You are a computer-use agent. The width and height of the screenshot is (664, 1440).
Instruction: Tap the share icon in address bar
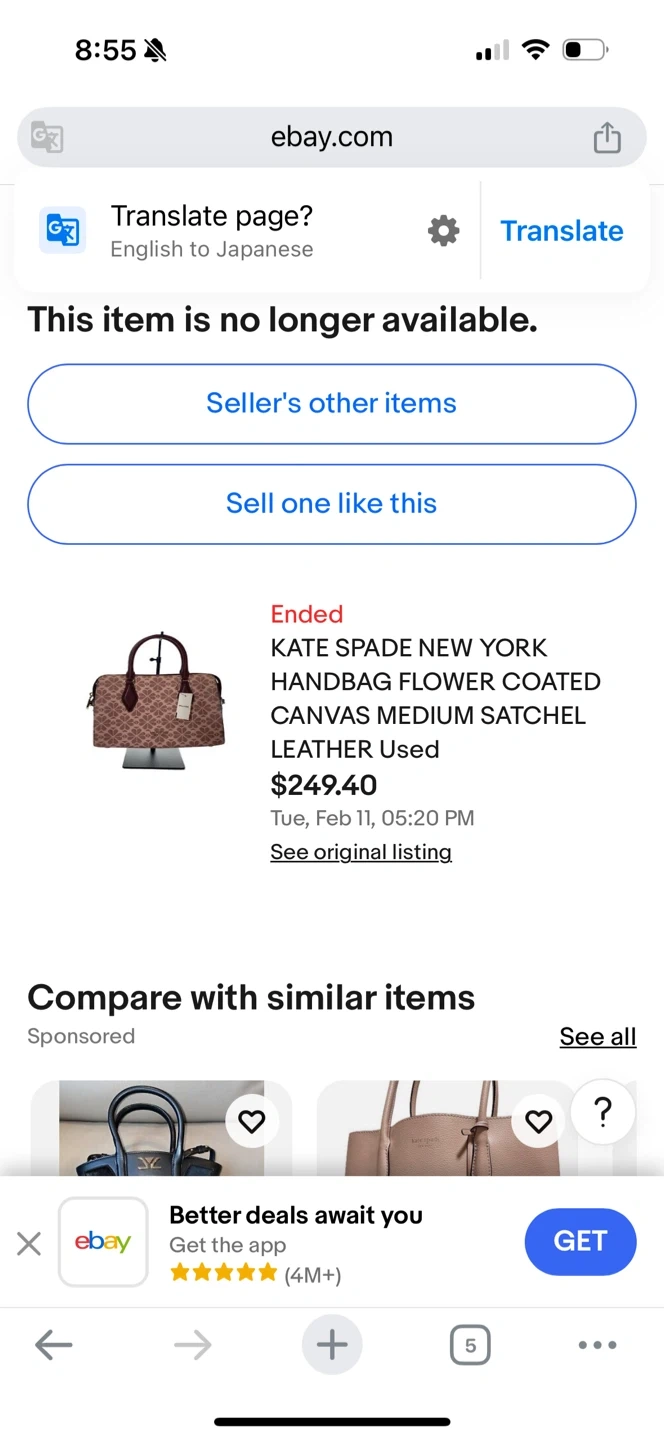(607, 137)
